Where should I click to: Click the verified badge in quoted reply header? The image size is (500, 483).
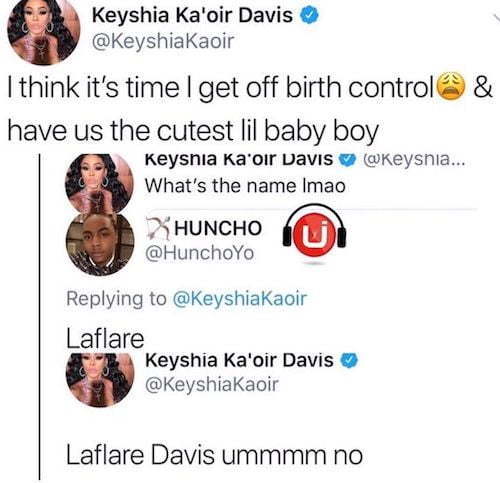(347, 160)
